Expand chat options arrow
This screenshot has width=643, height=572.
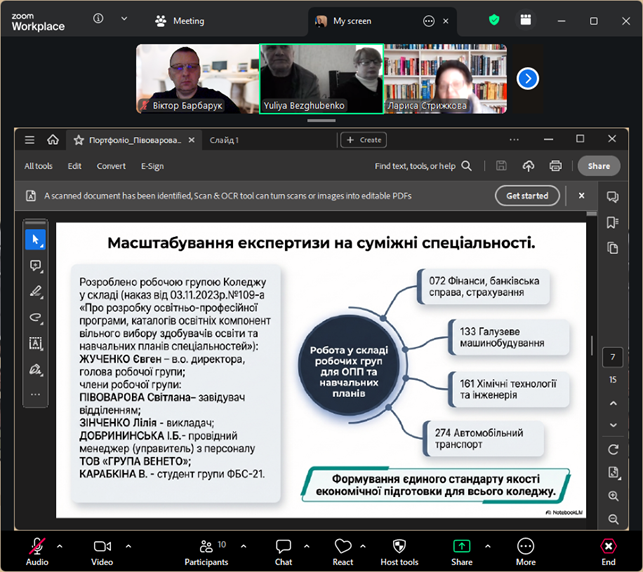click(307, 546)
